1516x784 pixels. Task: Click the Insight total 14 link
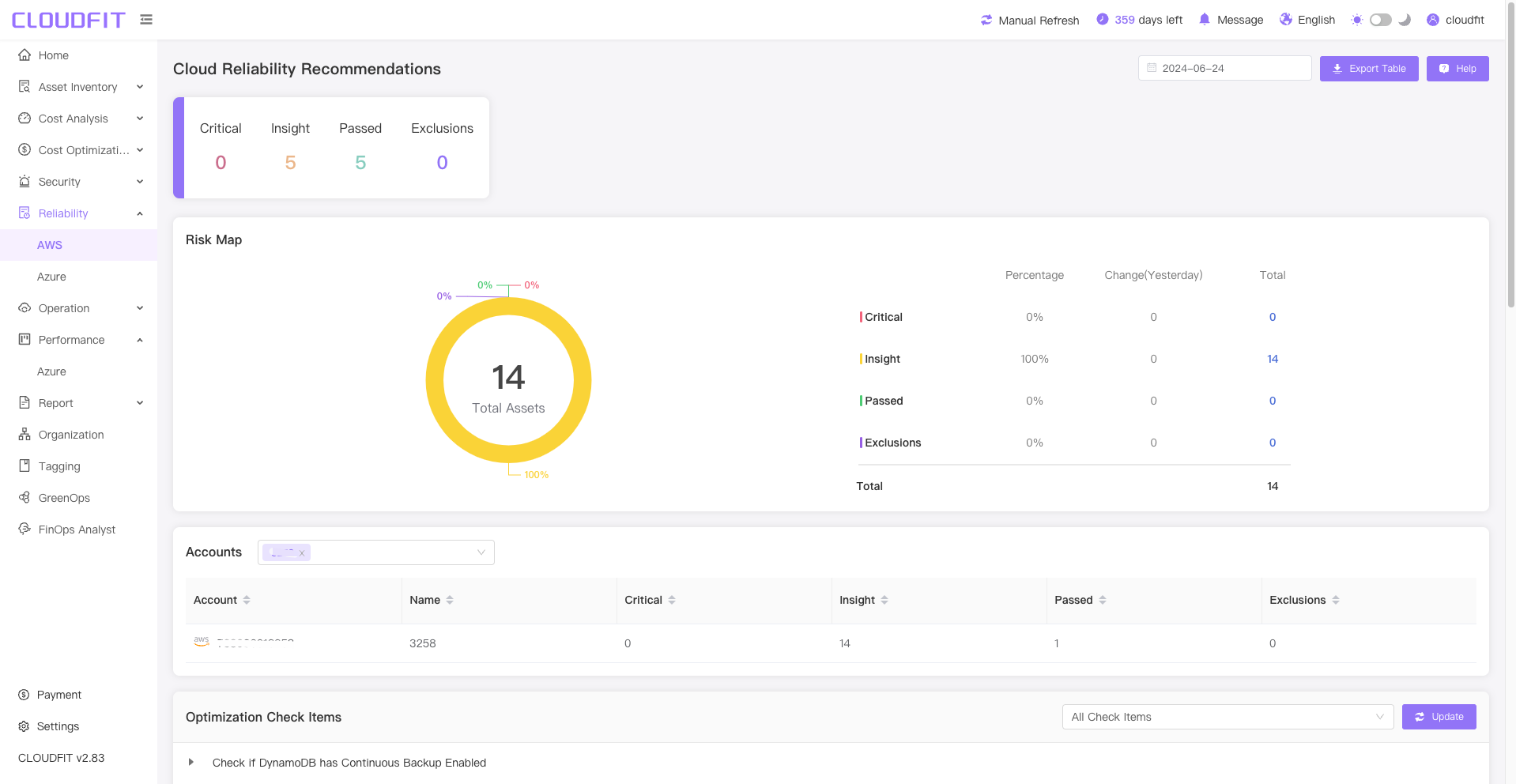1273,359
